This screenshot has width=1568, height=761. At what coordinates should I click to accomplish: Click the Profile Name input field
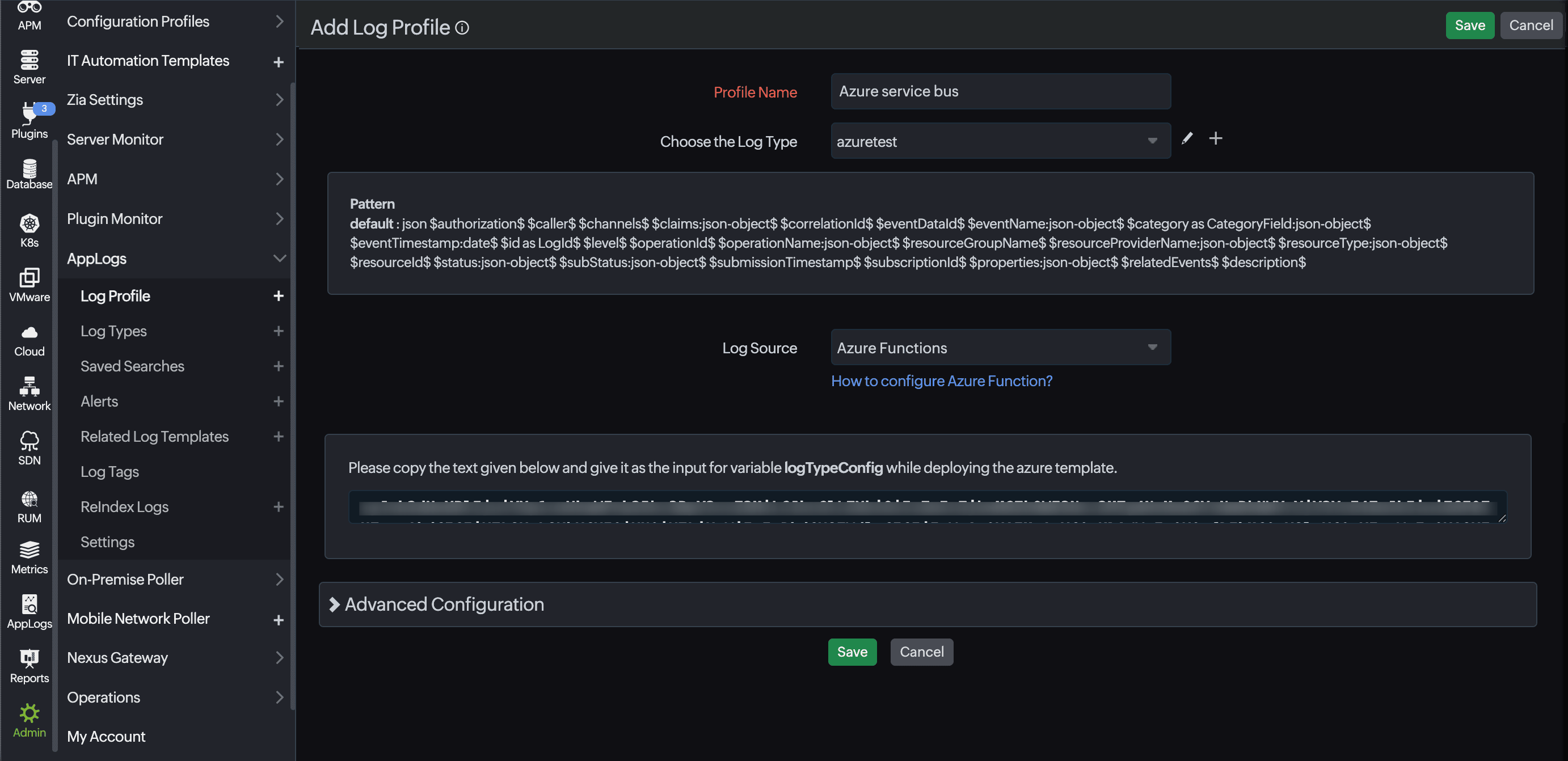tap(1000, 91)
